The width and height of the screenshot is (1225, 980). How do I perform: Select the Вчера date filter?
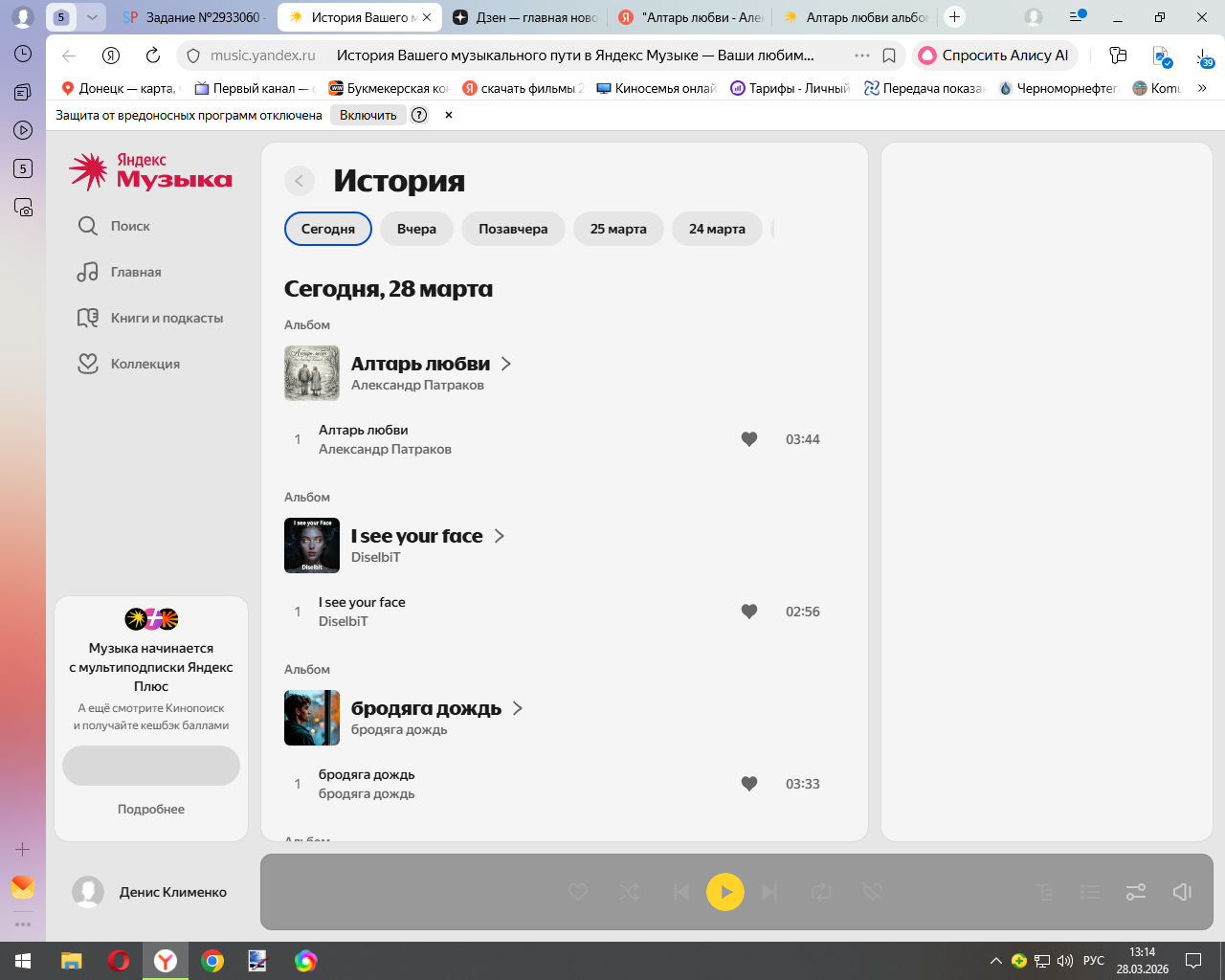point(416,229)
